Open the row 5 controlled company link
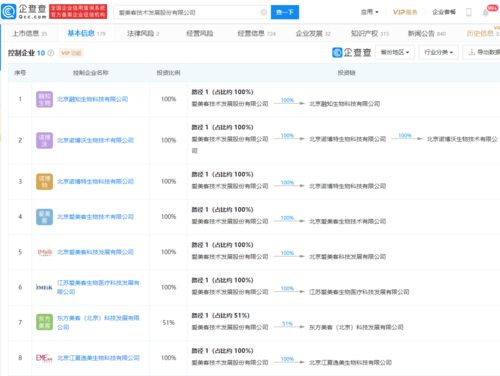Screen dimensions: 500x376 [x=95, y=252]
